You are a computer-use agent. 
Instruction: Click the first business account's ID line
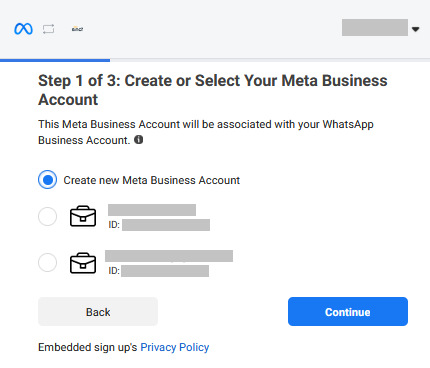pyautogui.click(x=159, y=225)
